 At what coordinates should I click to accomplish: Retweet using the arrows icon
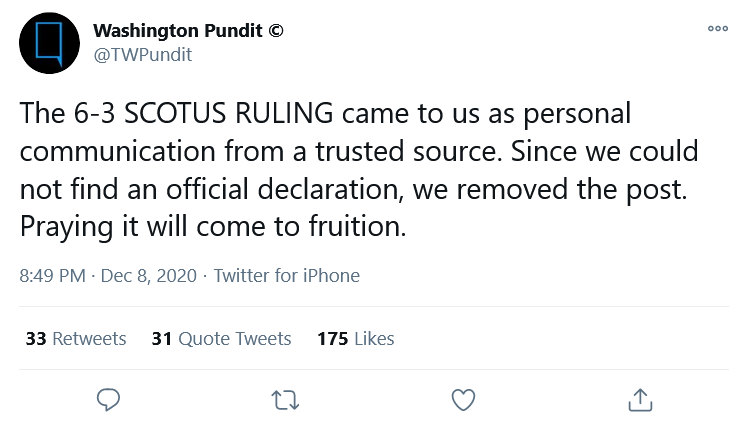pos(285,400)
